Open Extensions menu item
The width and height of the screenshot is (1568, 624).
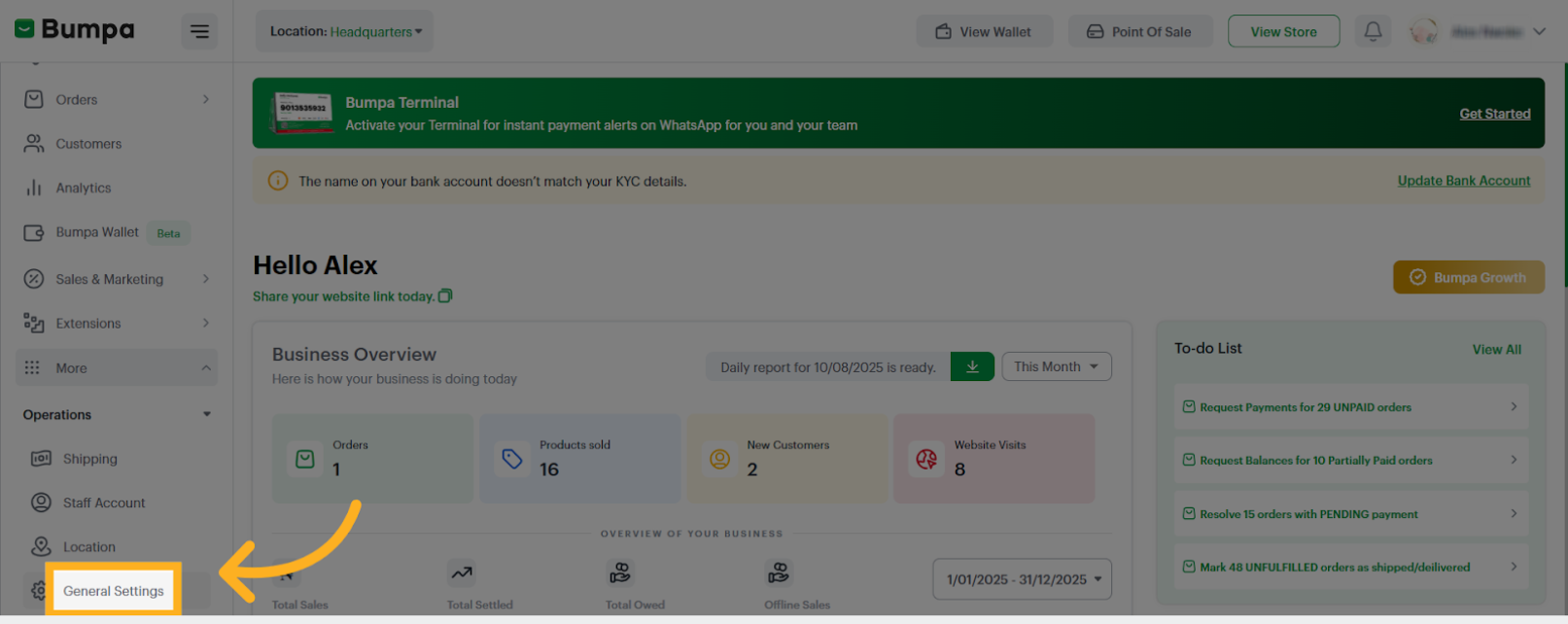click(117, 323)
